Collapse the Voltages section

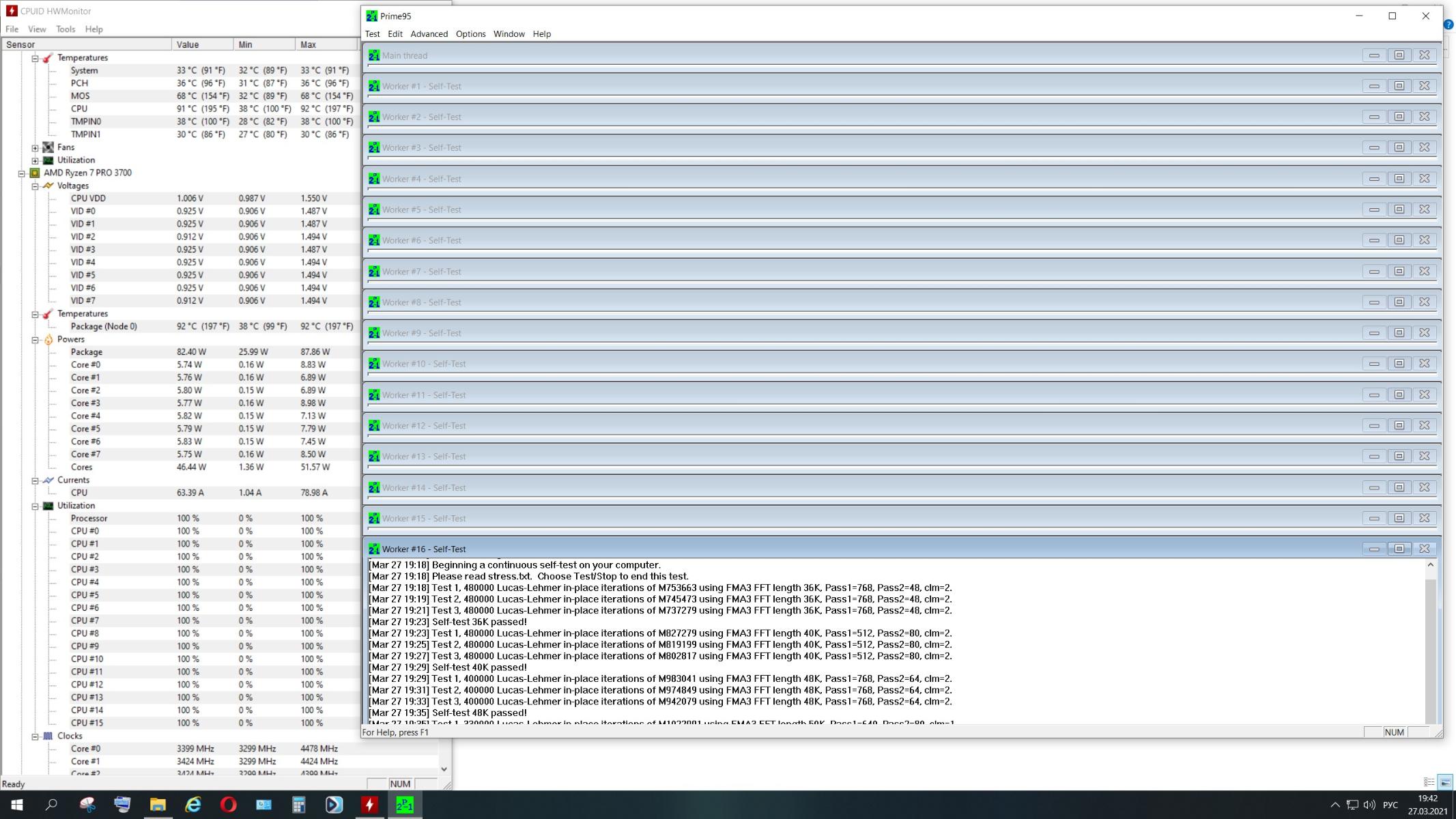(x=35, y=186)
